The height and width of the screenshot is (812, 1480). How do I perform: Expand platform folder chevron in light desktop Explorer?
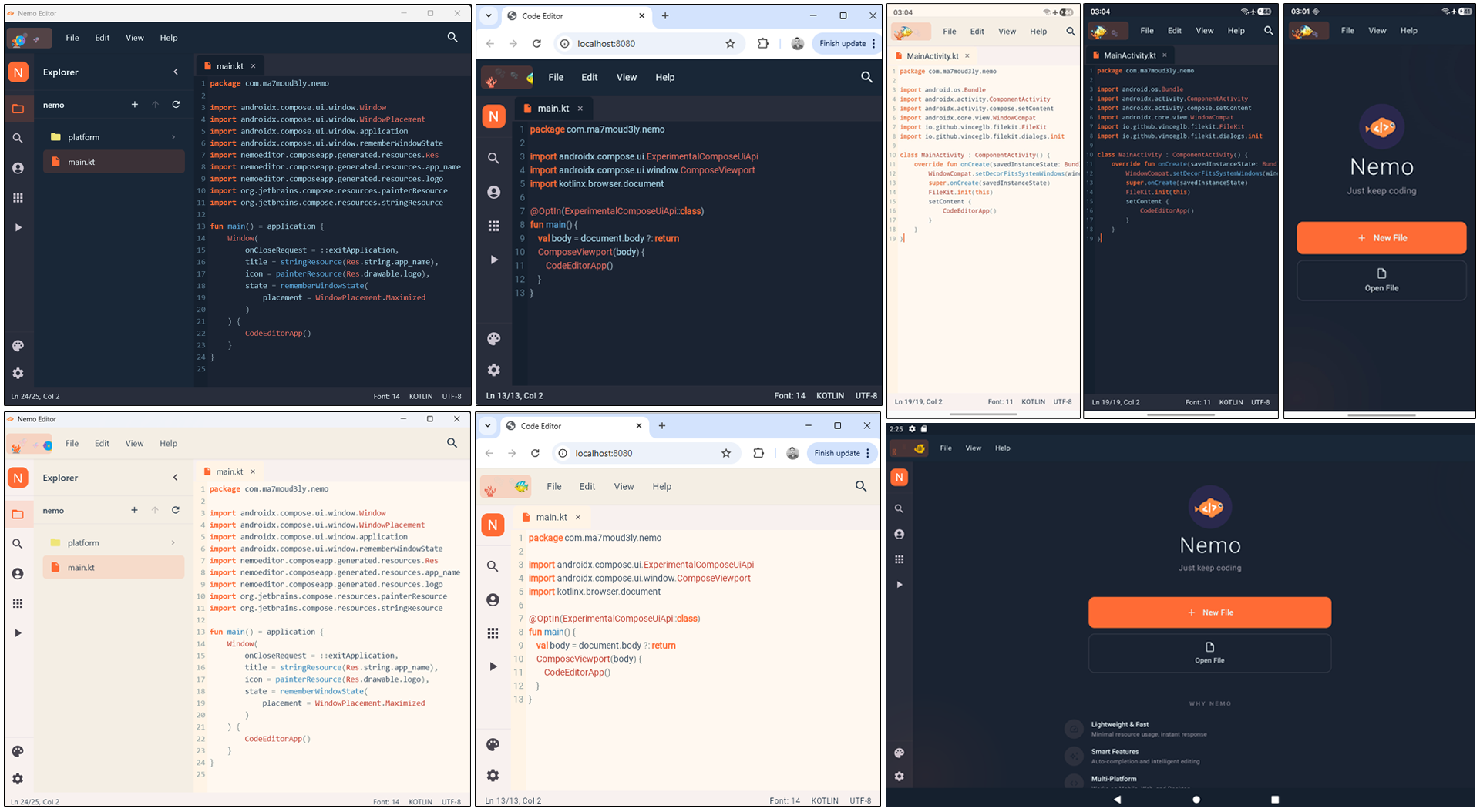[x=173, y=542]
